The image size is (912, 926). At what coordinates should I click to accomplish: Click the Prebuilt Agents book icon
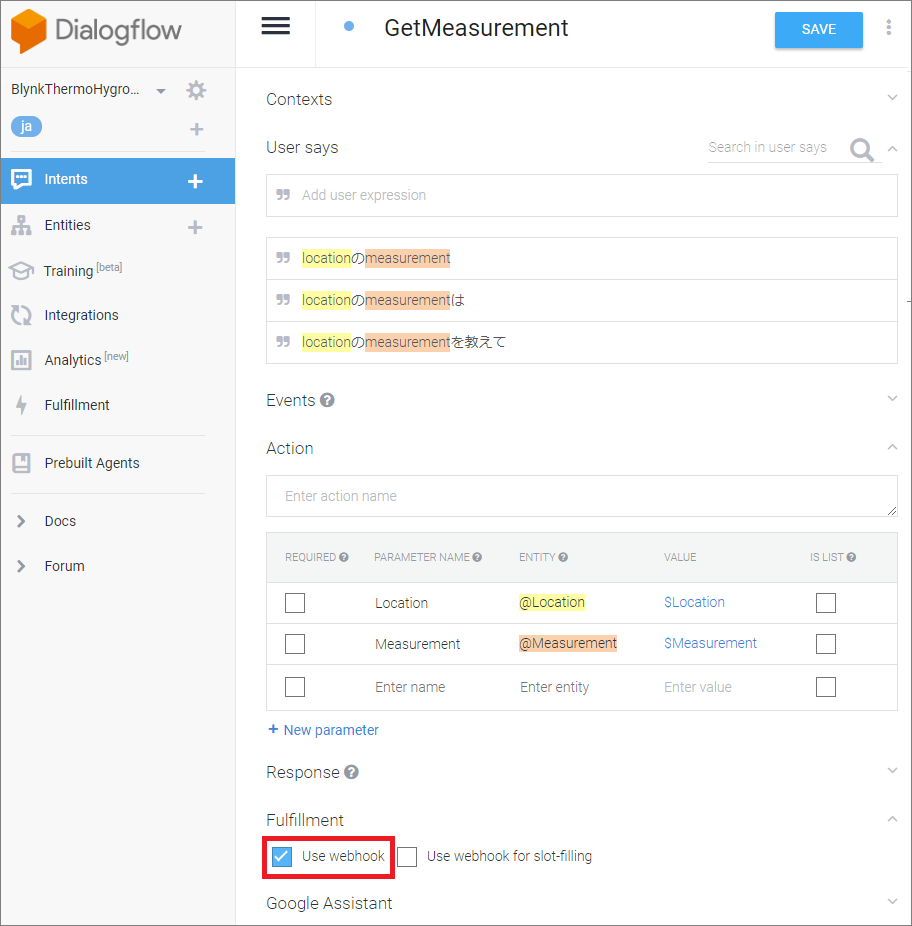pos(21,463)
